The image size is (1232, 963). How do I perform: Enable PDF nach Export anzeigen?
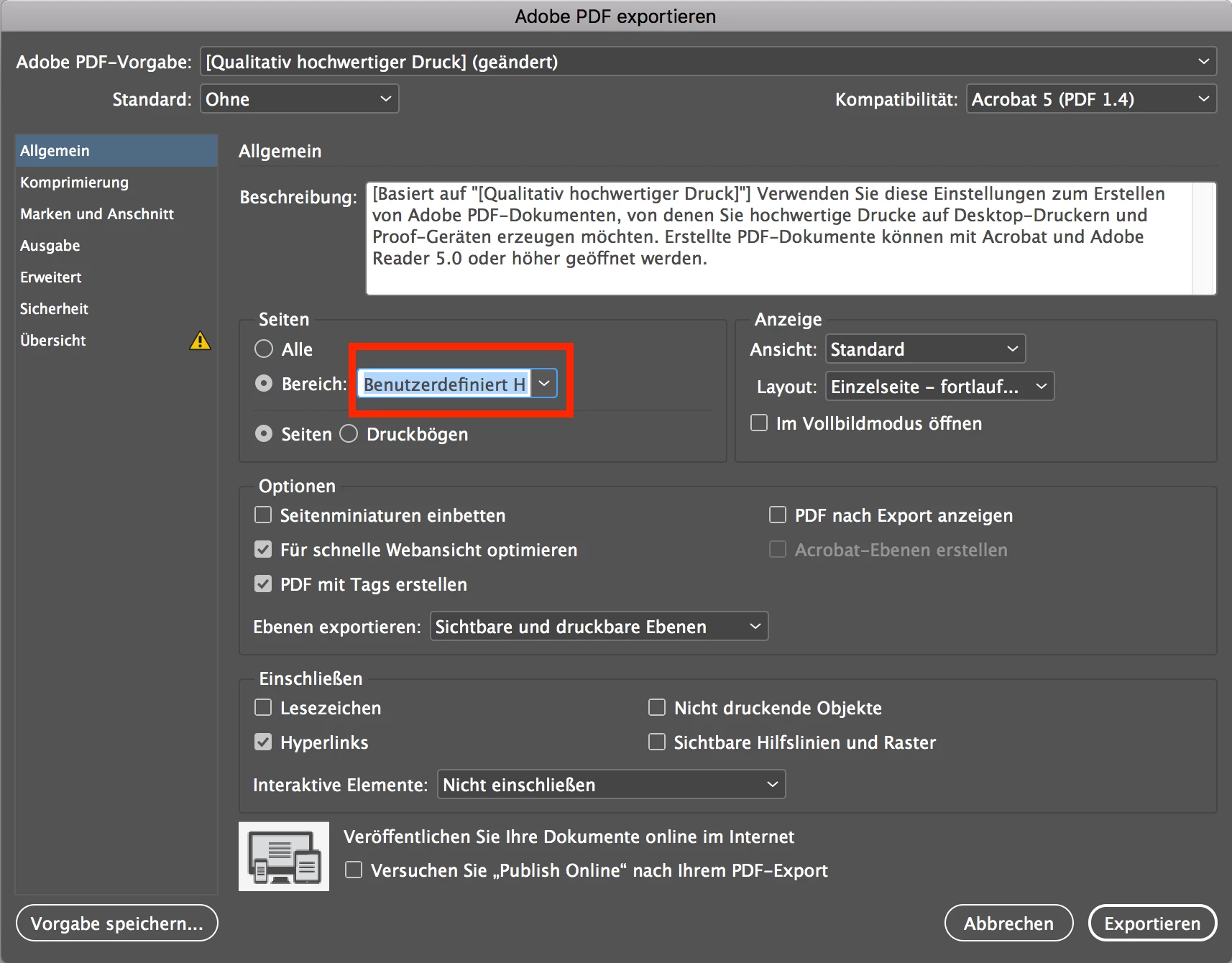pyautogui.click(x=778, y=515)
